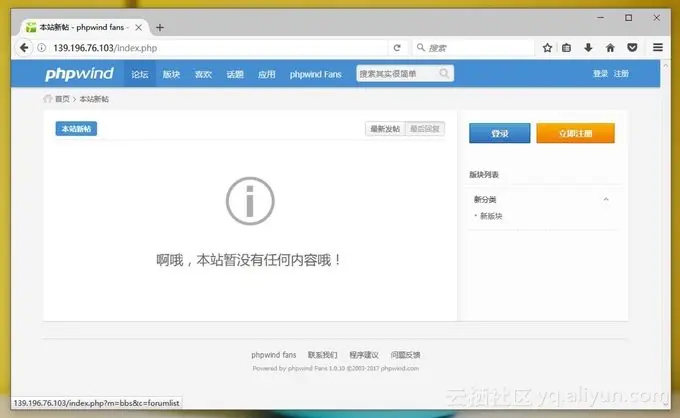Select the 本站新帖 tab button
This screenshot has height=418, width=680.
[x=76, y=129]
